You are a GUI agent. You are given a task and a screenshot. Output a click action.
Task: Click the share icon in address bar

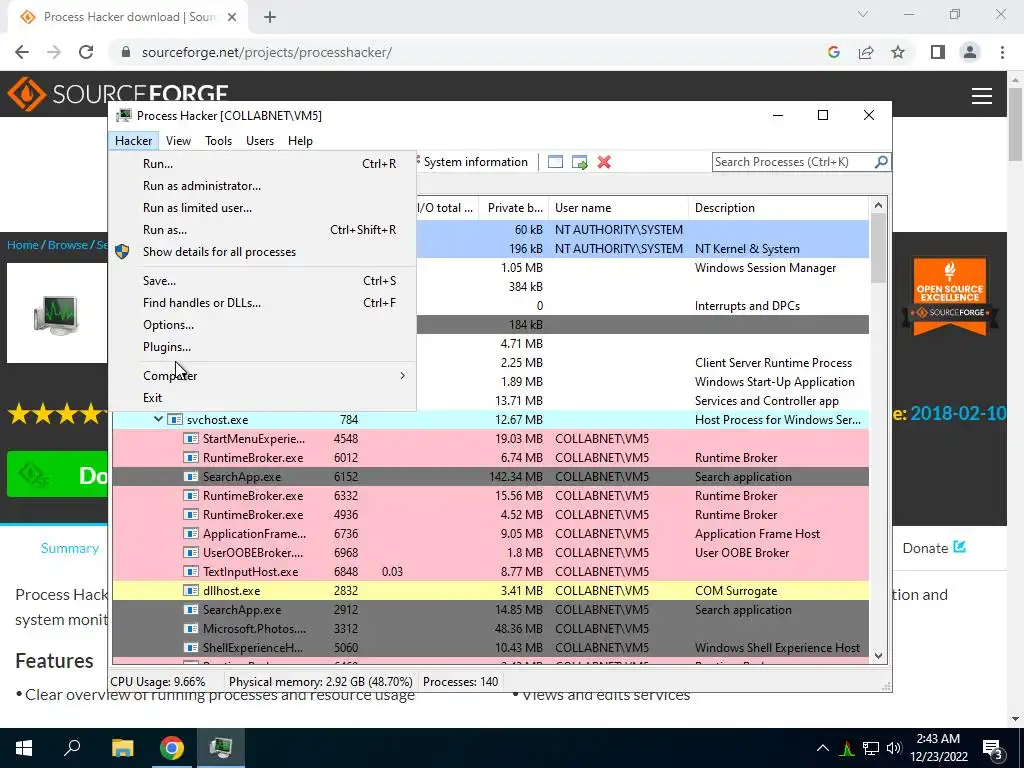click(x=866, y=52)
